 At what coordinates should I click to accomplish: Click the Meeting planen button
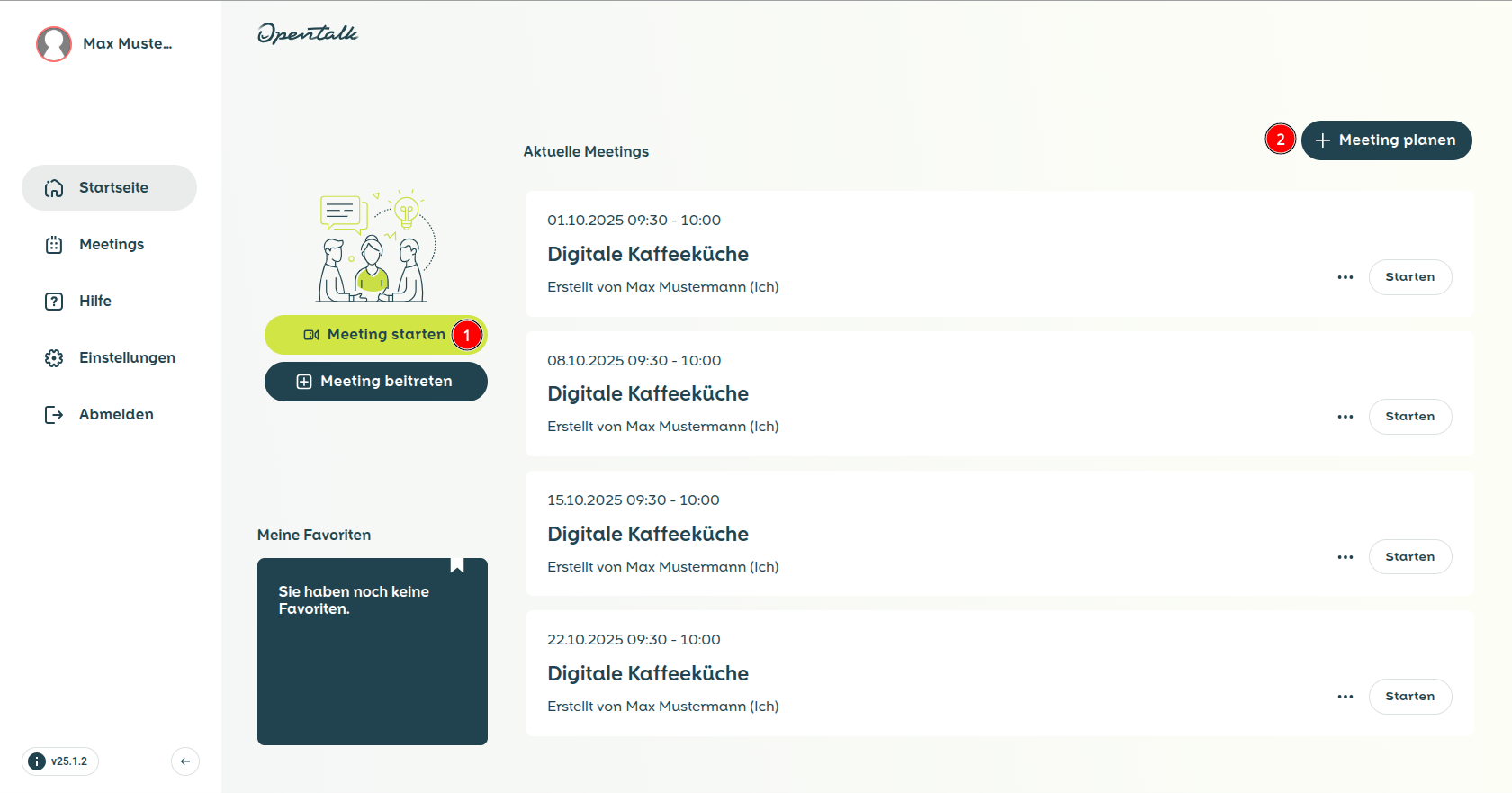coord(1386,140)
